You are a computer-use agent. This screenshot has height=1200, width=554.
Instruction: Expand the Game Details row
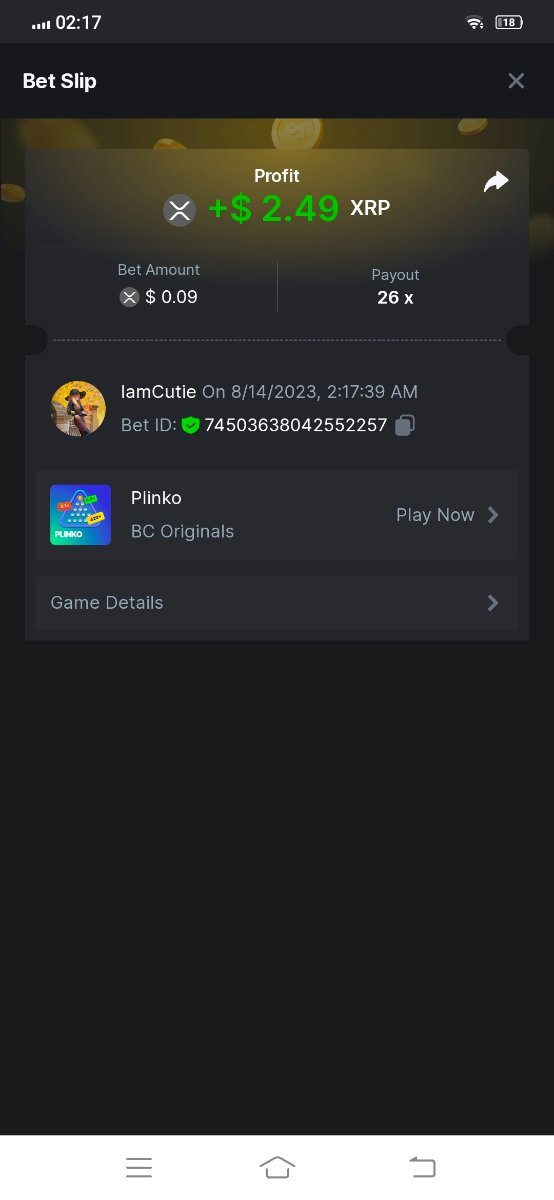point(277,603)
